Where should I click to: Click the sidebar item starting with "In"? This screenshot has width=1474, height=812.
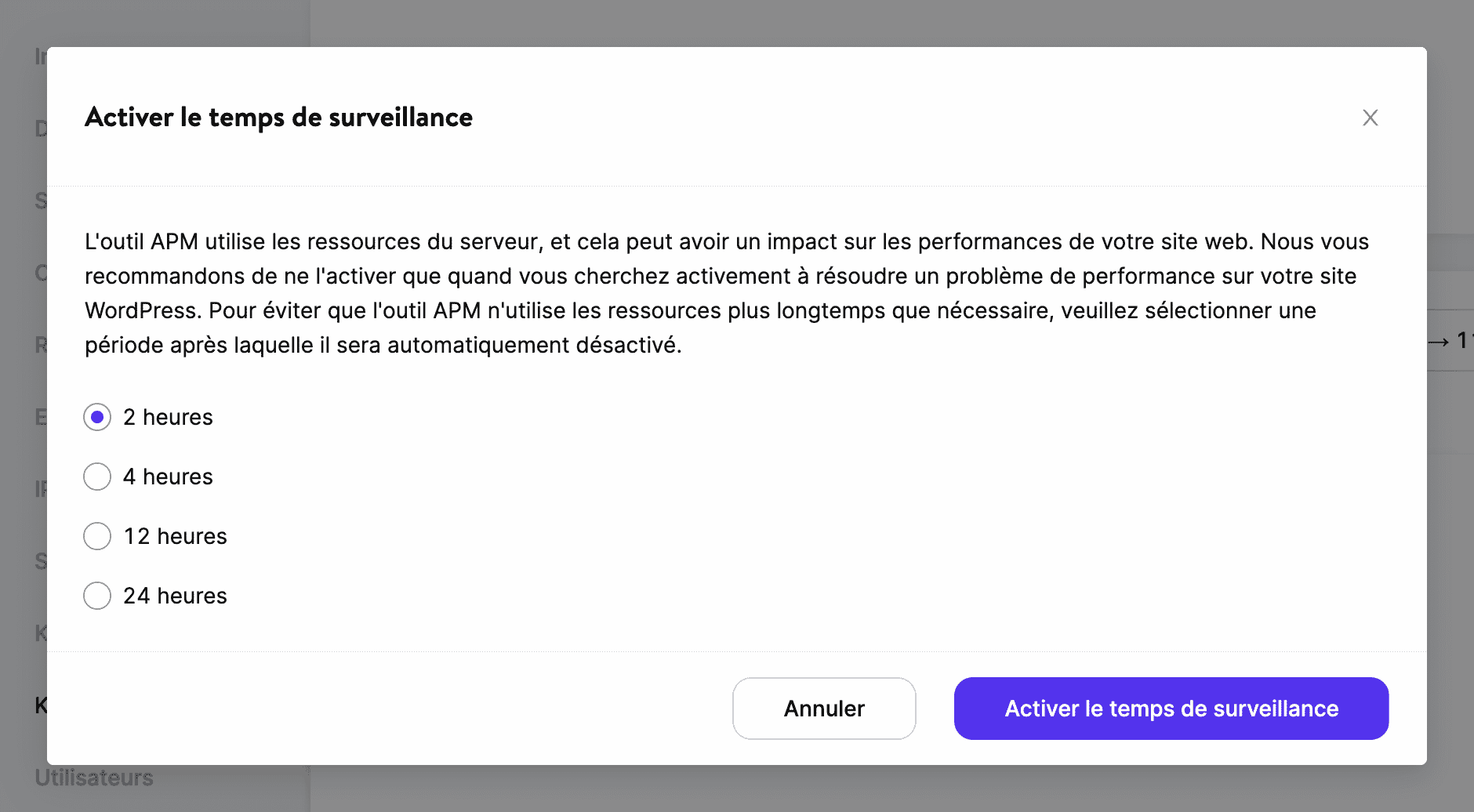click(x=38, y=56)
